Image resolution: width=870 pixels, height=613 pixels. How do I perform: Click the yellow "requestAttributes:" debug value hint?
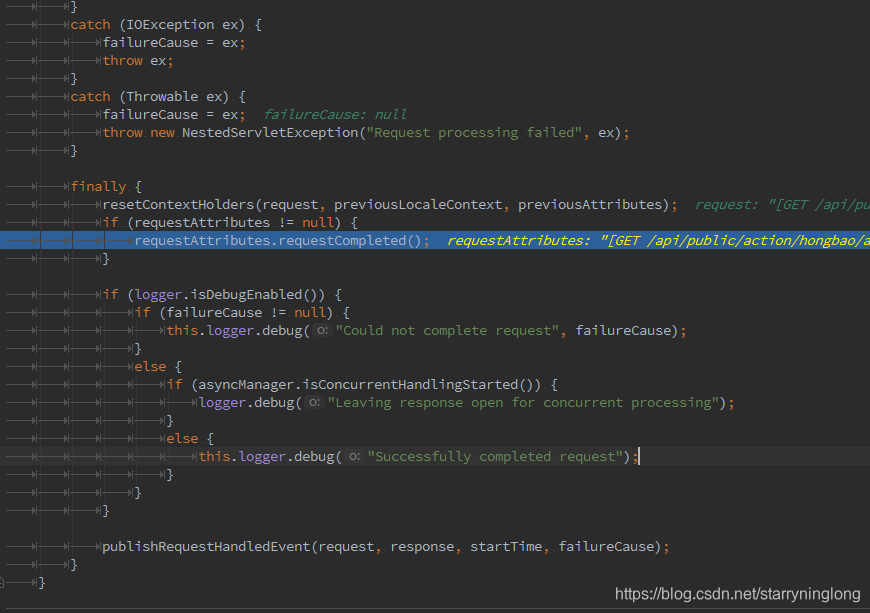pos(659,241)
